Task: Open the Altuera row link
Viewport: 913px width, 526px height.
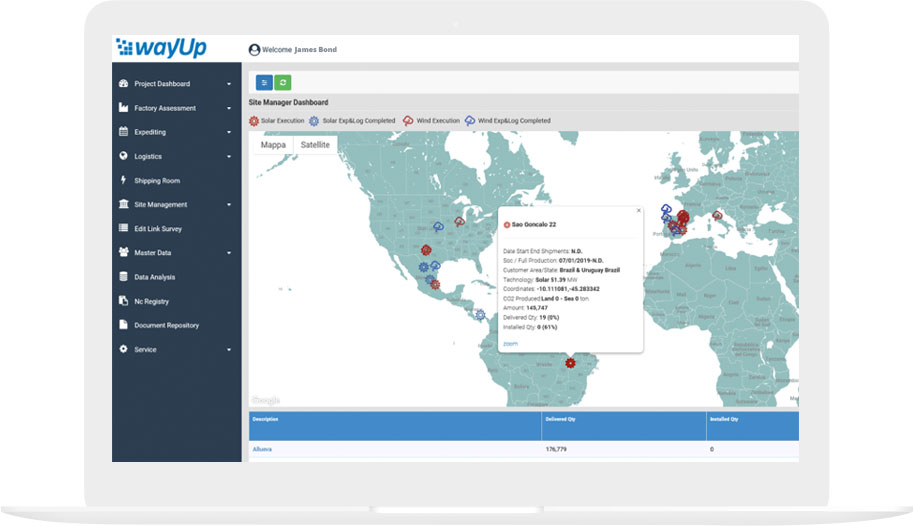Action: point(262,449)
